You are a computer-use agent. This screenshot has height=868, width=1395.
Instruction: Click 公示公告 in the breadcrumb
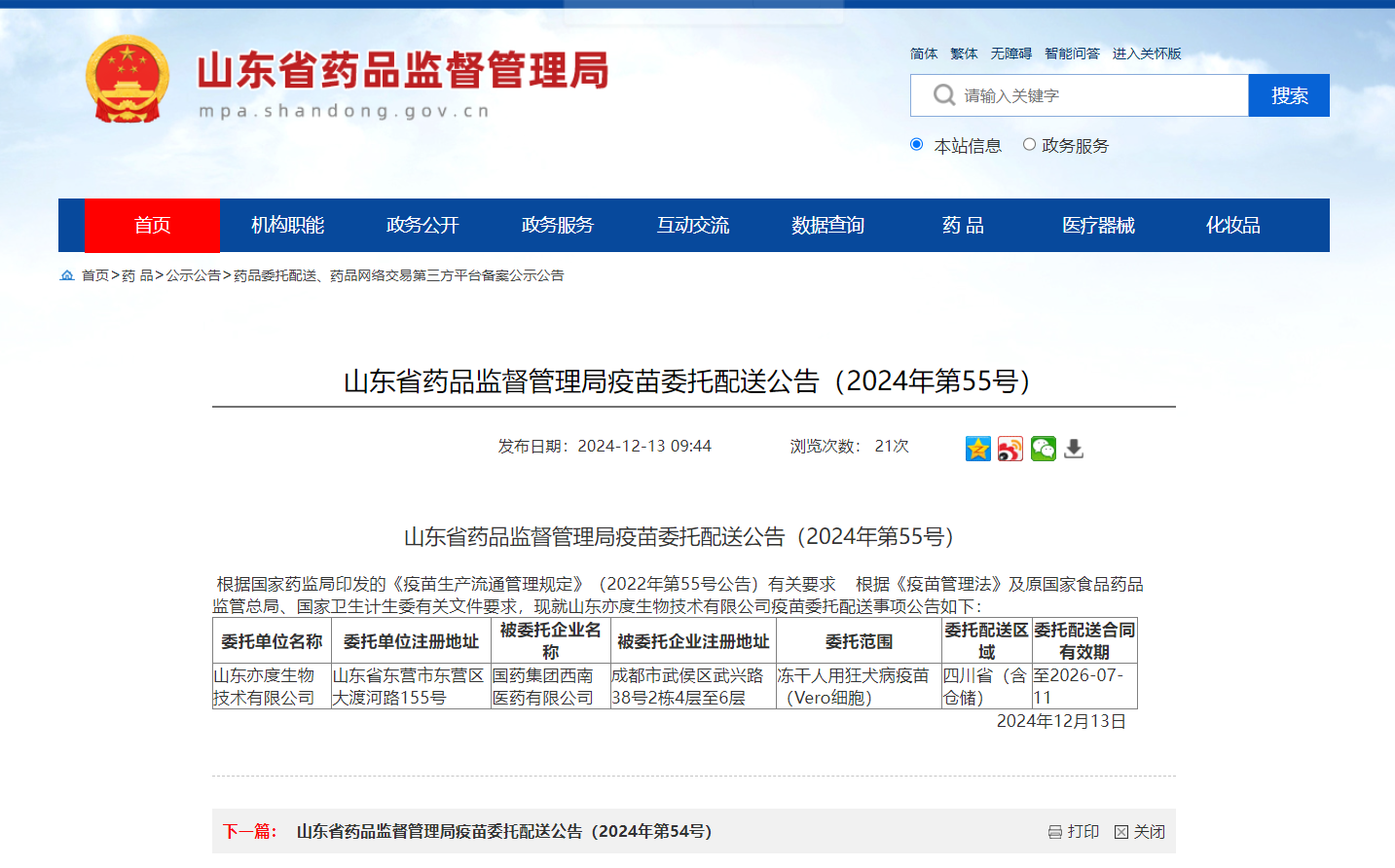pyautogui.click(x=193, y=276)
